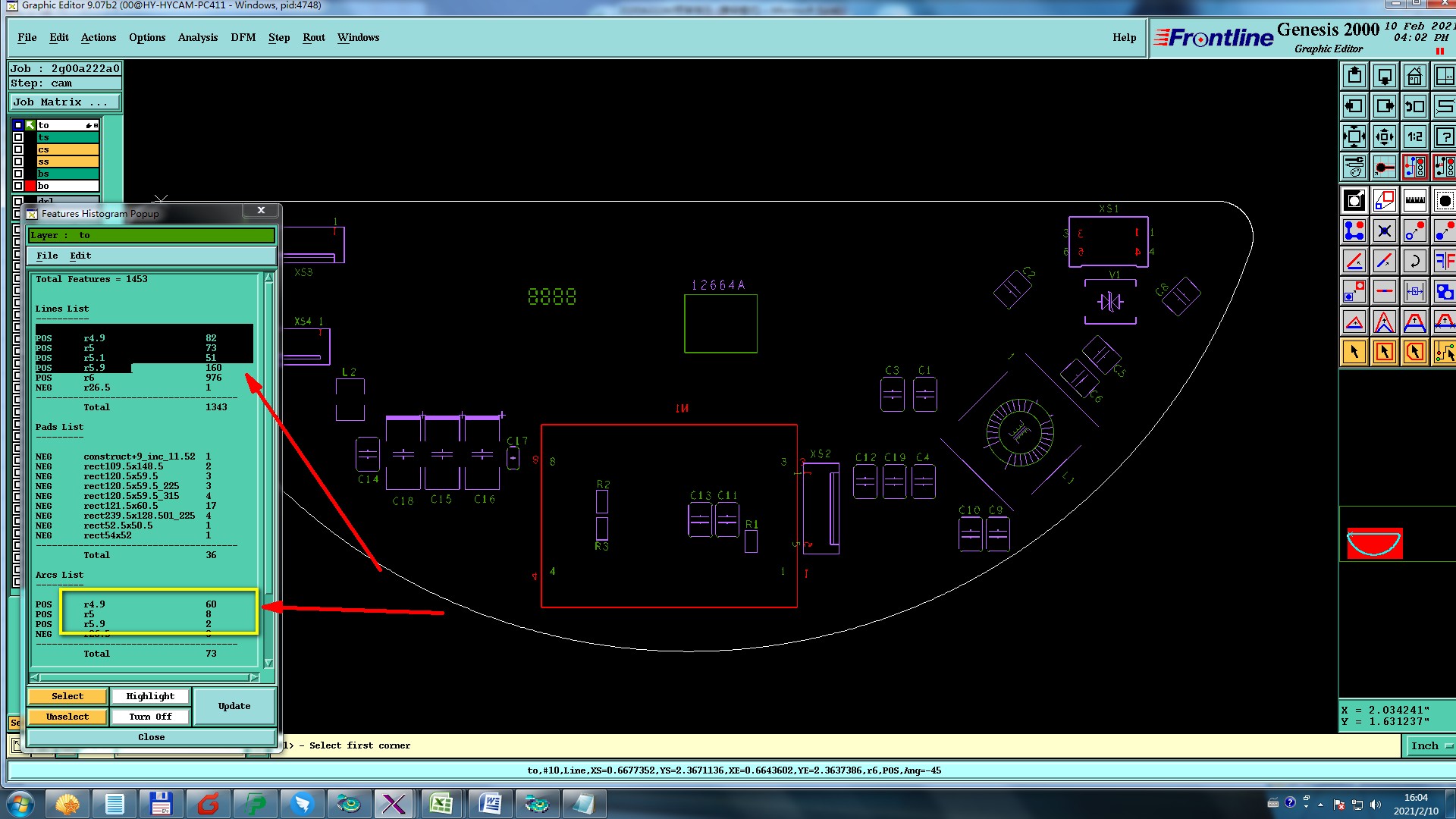Toggle the checkbox for layer 'cs'
Screen dimensions: 1456x819
18,149
